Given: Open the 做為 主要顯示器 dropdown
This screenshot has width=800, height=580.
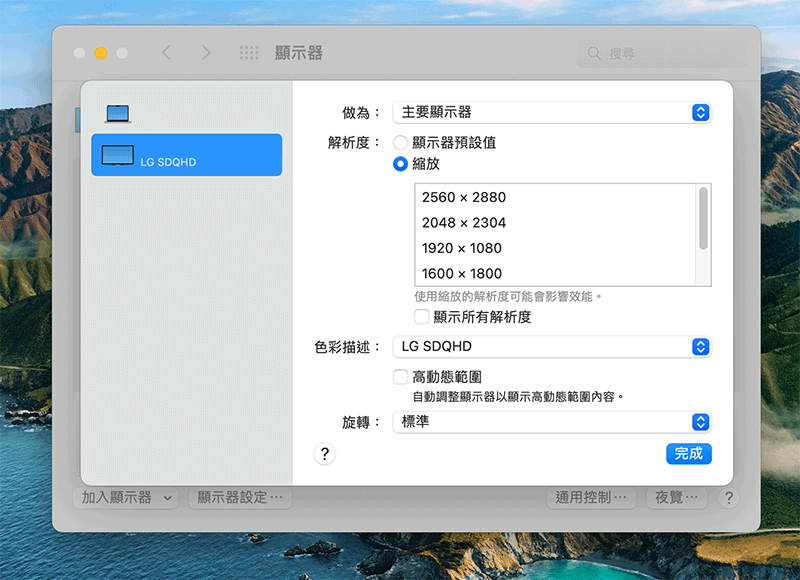Looking at the screenshot, I should (550, 112).
